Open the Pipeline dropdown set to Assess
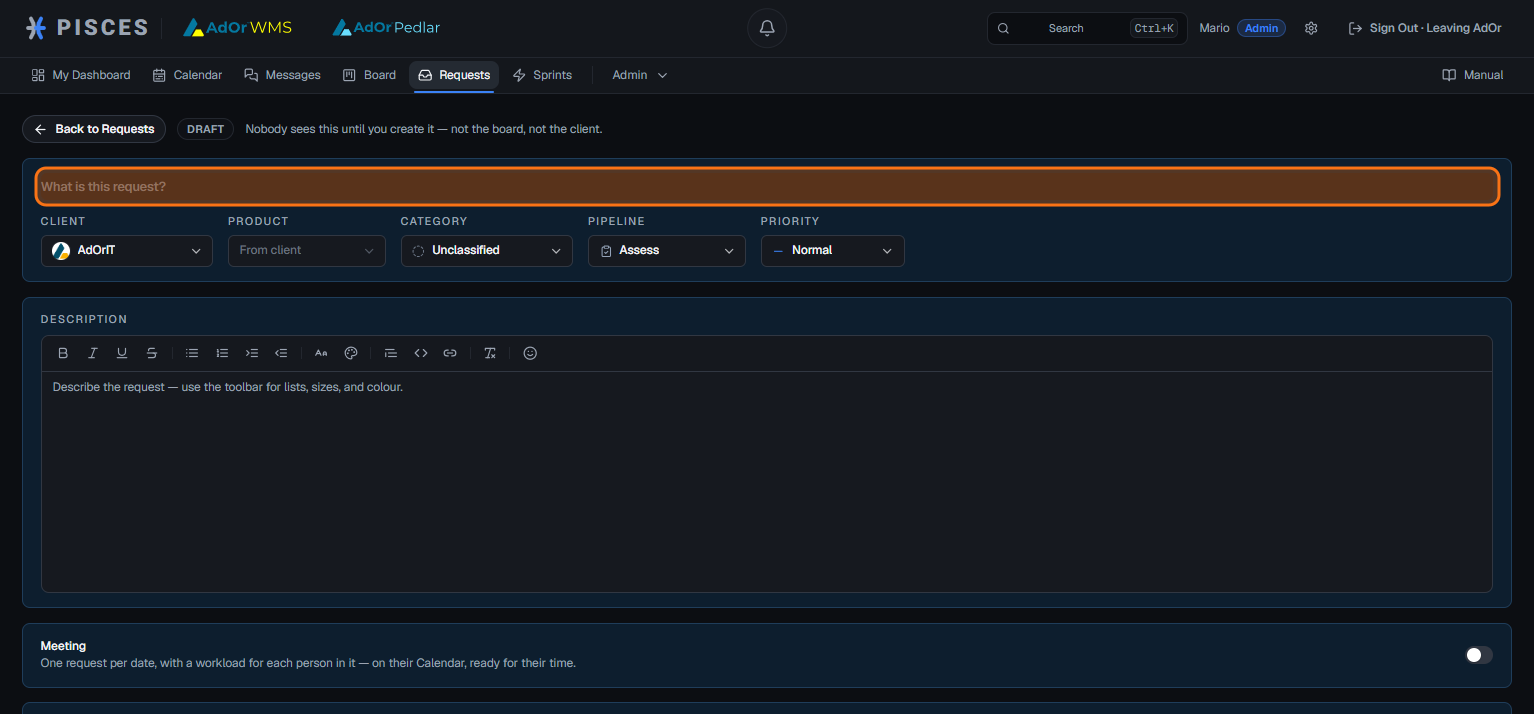 pos(667,251)
